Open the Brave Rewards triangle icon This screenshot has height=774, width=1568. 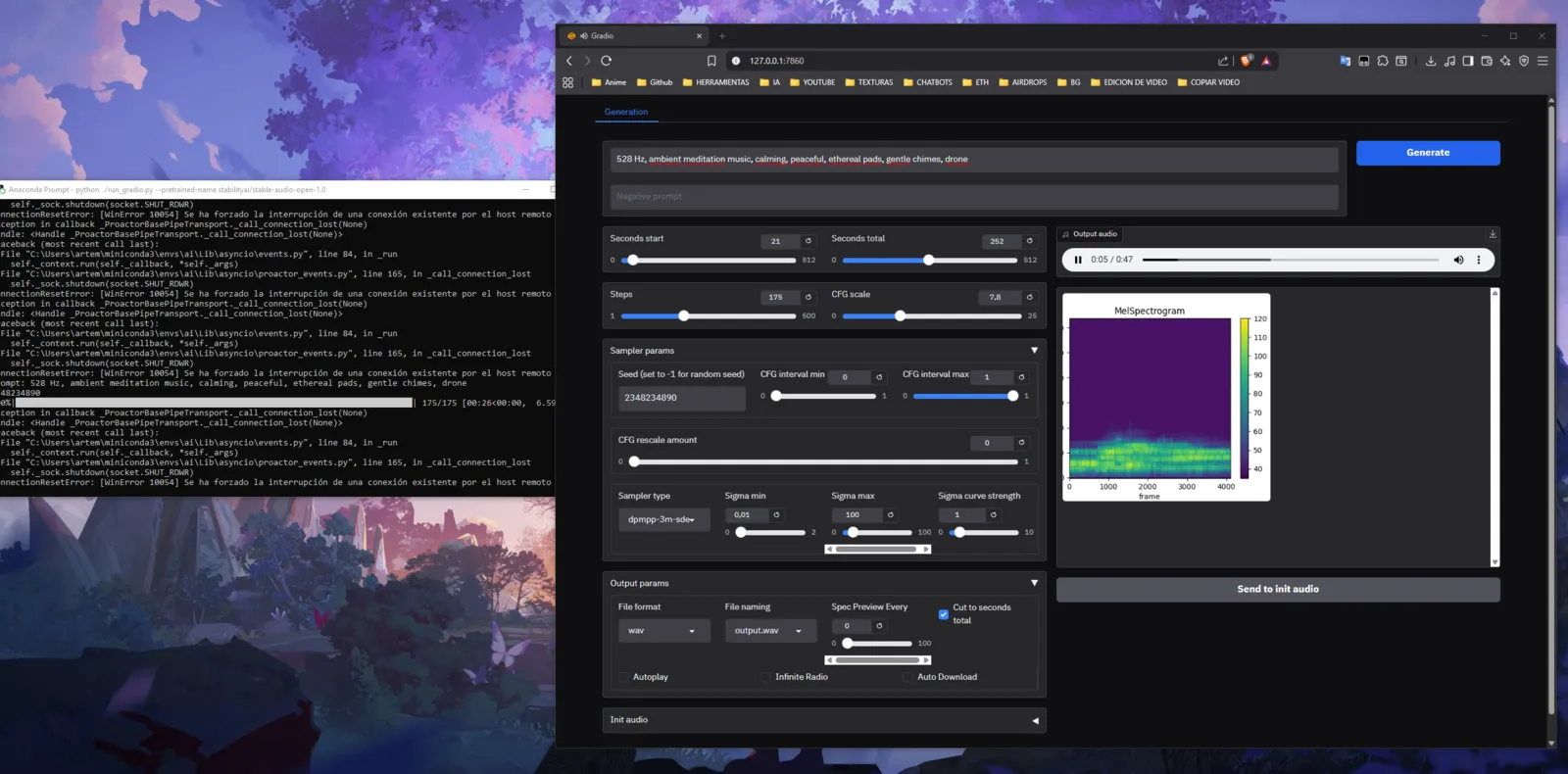[x=1266, y=61]
